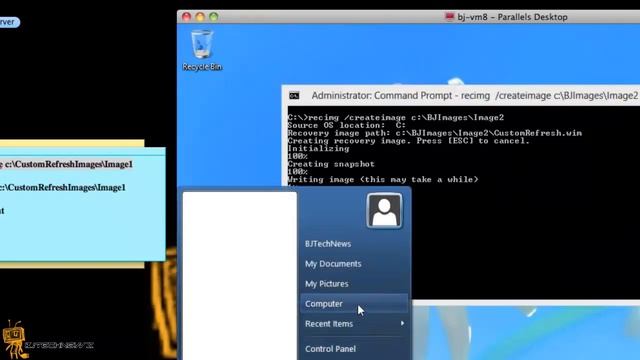Click 'Creating snapshot' line in Command Prompt
Image resolution: width=640 pixels, height=360 pixels.
(331, 164)
